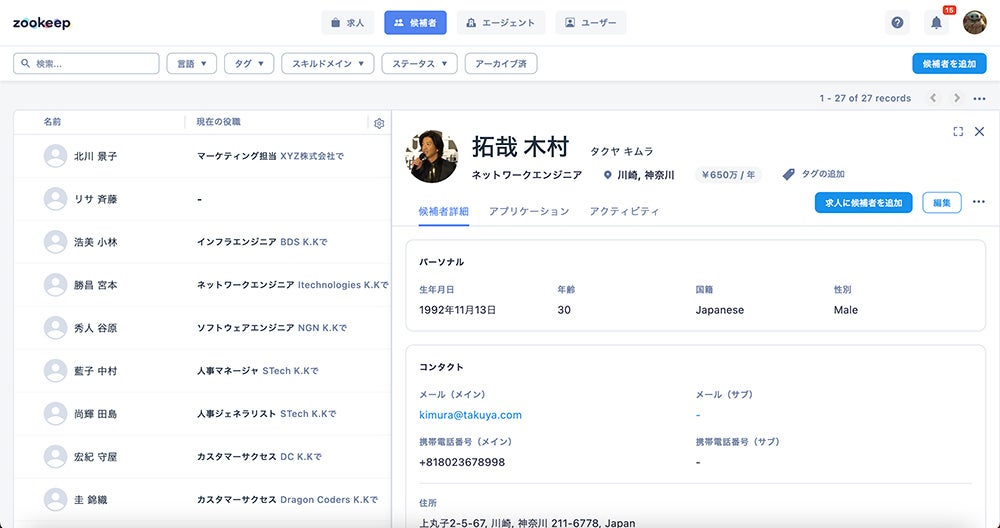
Task: Go to the 候補者 section
Action: 415,23
